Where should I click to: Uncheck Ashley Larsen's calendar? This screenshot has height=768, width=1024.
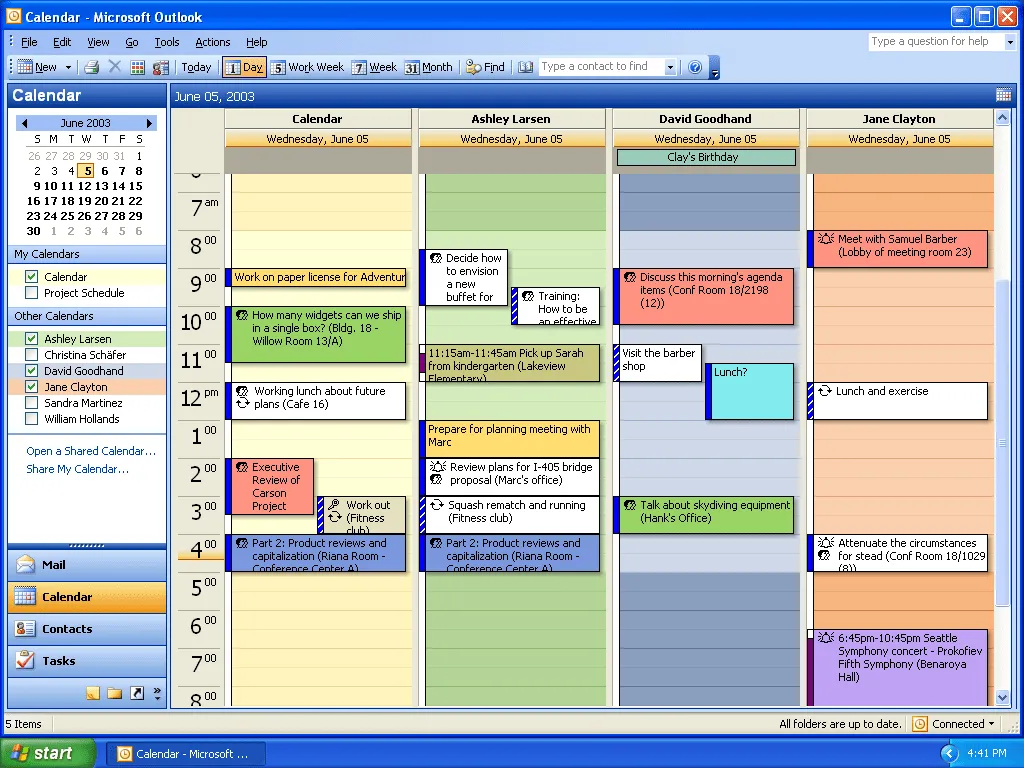coord(31,338)
